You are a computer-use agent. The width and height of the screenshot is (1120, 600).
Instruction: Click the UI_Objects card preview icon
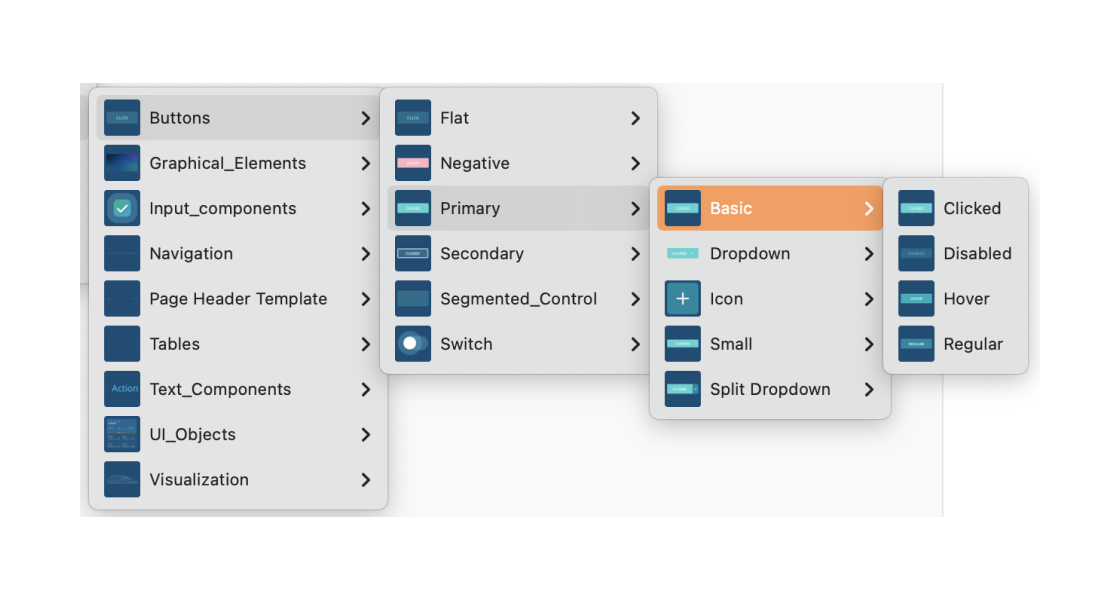121,434
